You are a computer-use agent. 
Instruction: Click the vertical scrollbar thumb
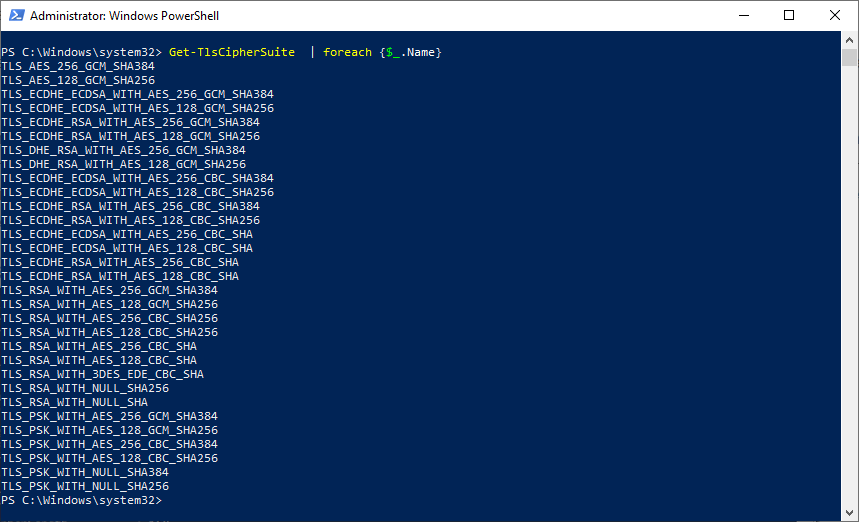click(x=849, y=58)
